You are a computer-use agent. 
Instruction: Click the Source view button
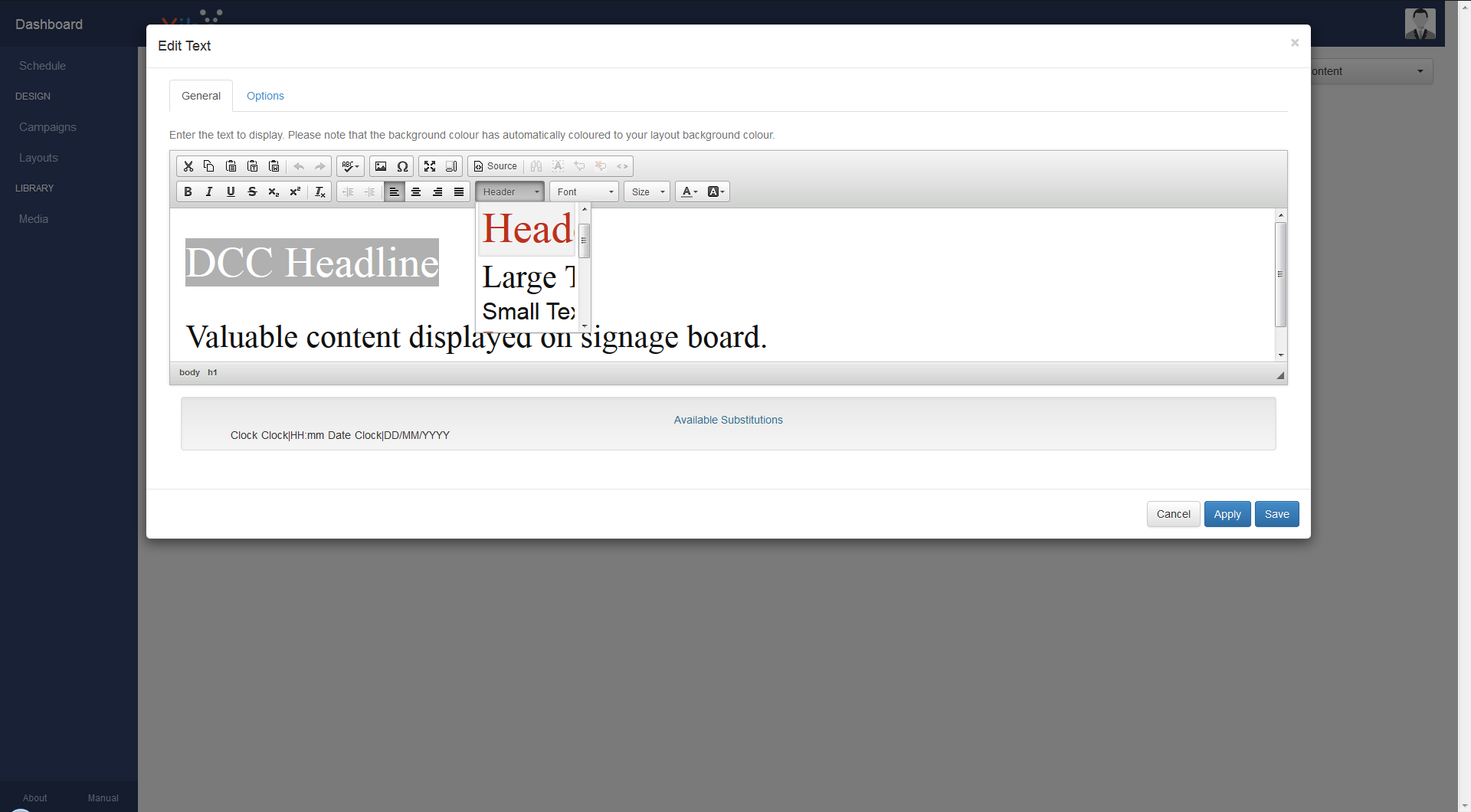(495, 166)
